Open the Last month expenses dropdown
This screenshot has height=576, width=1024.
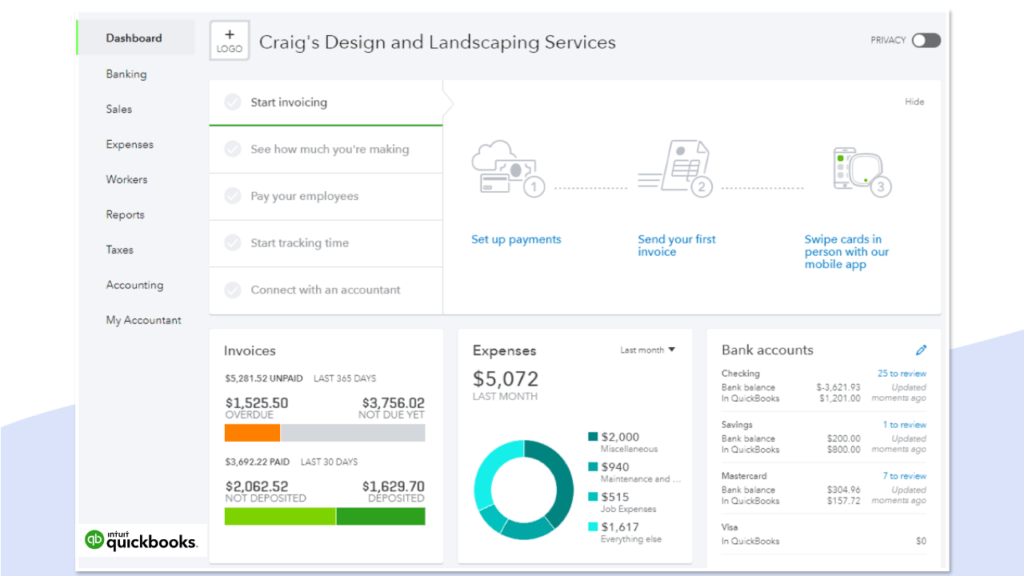pyautogui.click(x=648, y=350)
